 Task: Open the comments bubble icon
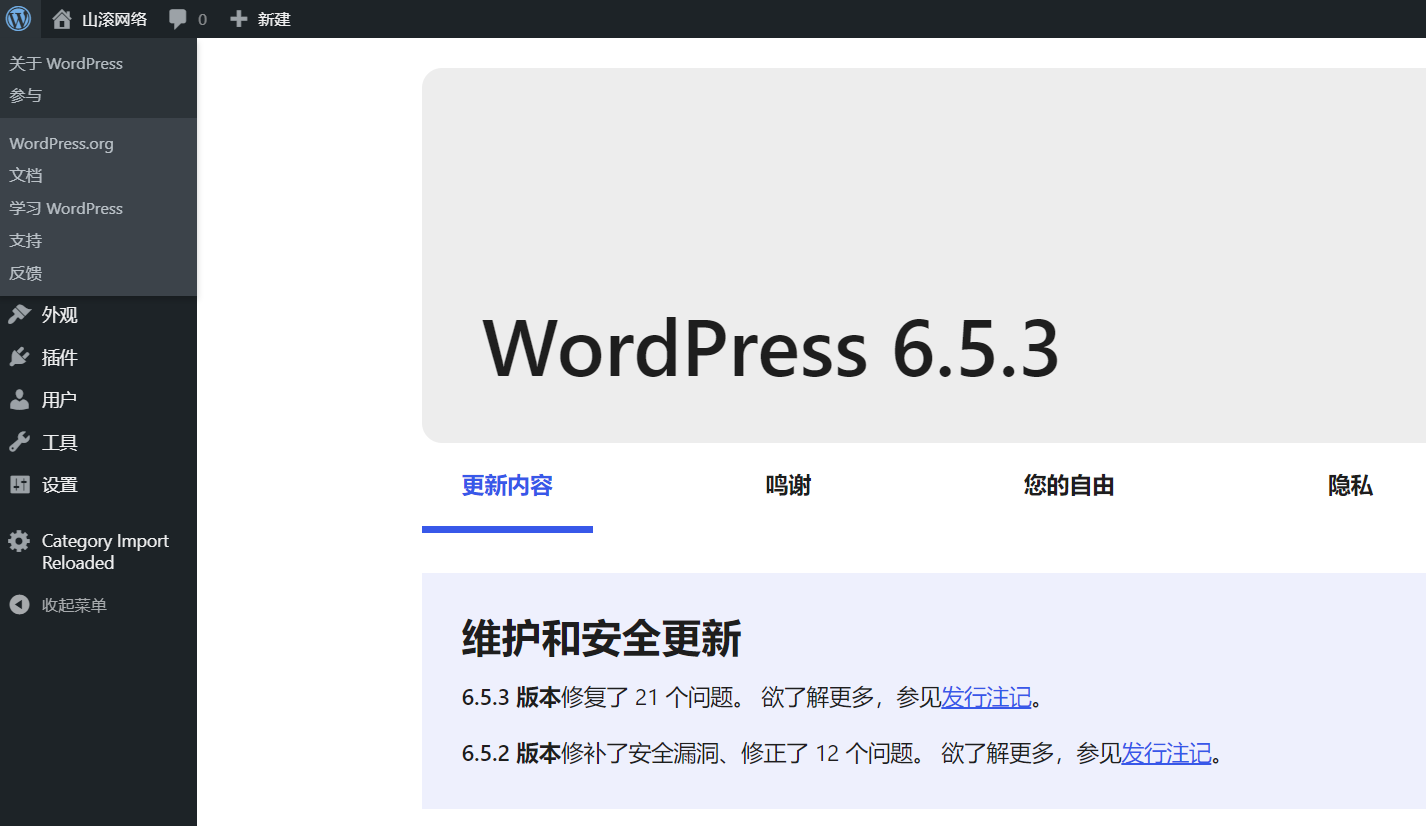(178, 19)
